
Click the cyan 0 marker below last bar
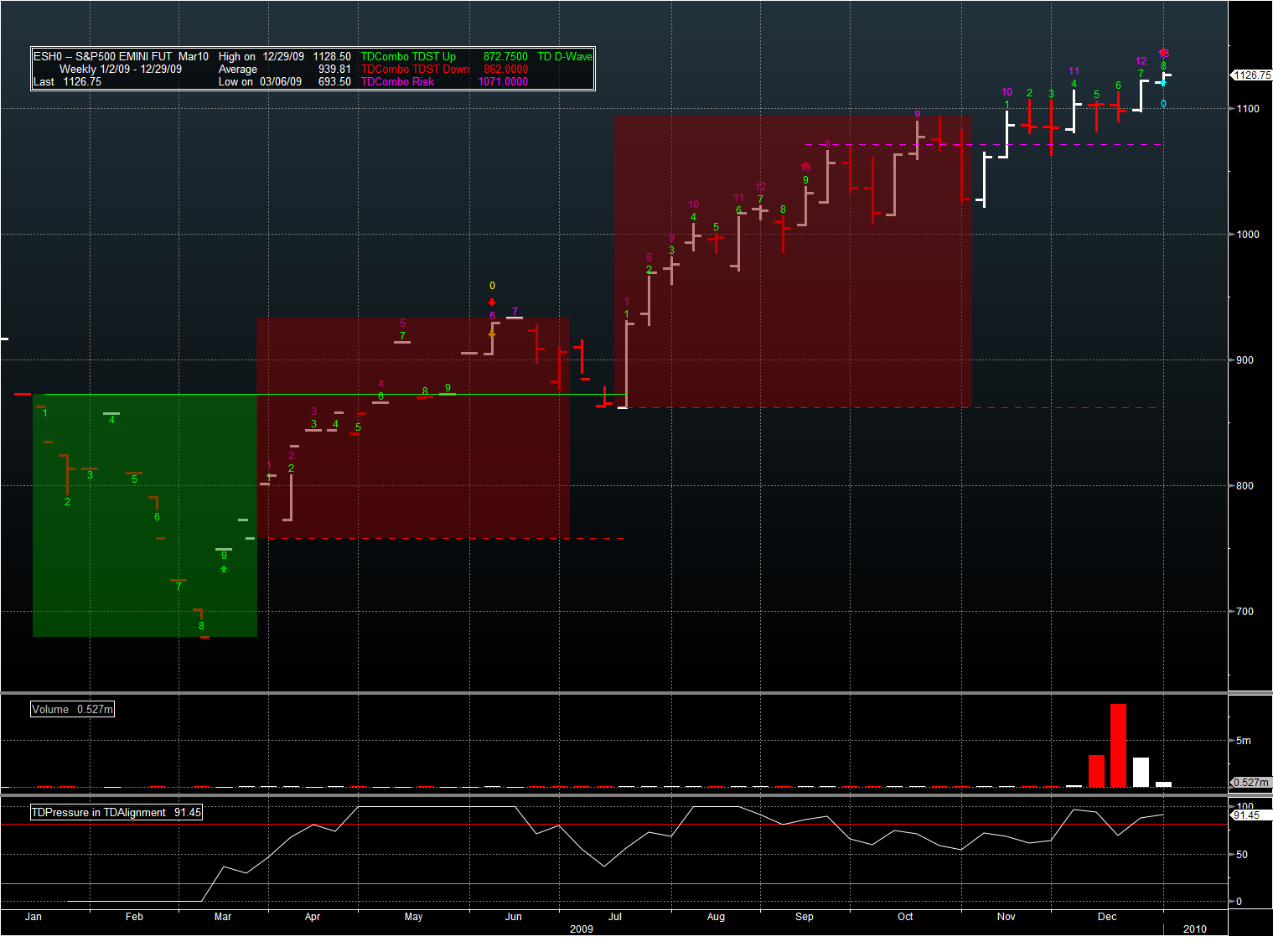click(x=1163, y=104)
